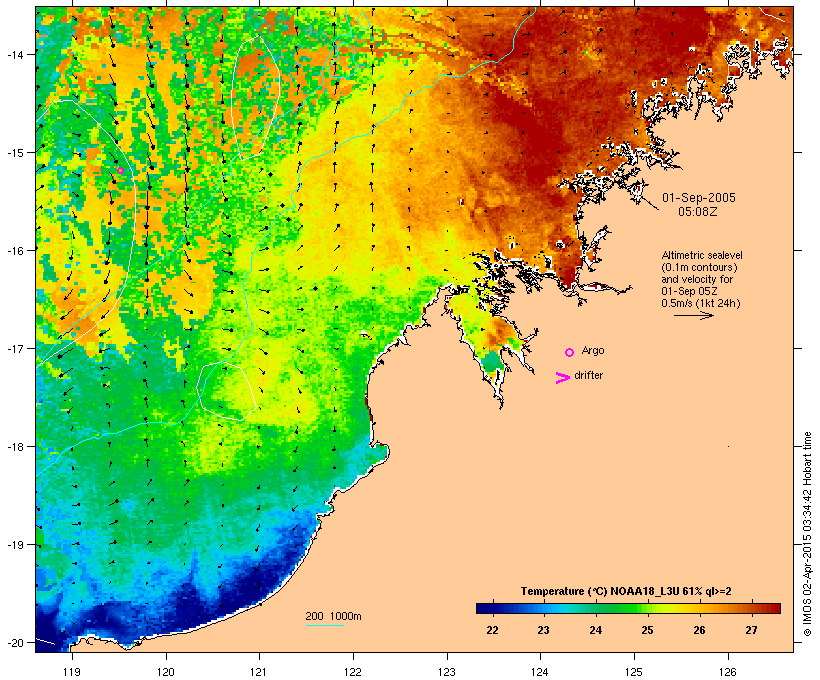This screenshot has height=680, width=820.
Task: Click the '05:08Z' time label
Action: [x=698, y=212]
